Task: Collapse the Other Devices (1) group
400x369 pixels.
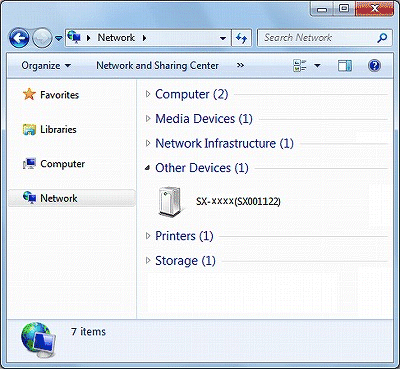Action: 148,168
